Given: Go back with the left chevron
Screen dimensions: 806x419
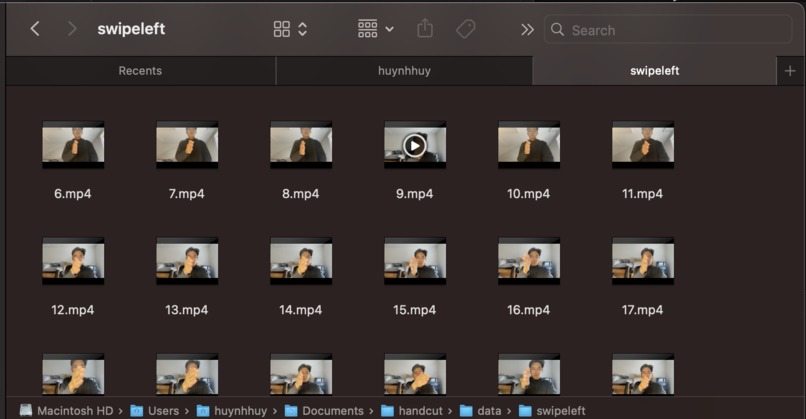Looking at the screenshot, I should click(x=35, y=29).
